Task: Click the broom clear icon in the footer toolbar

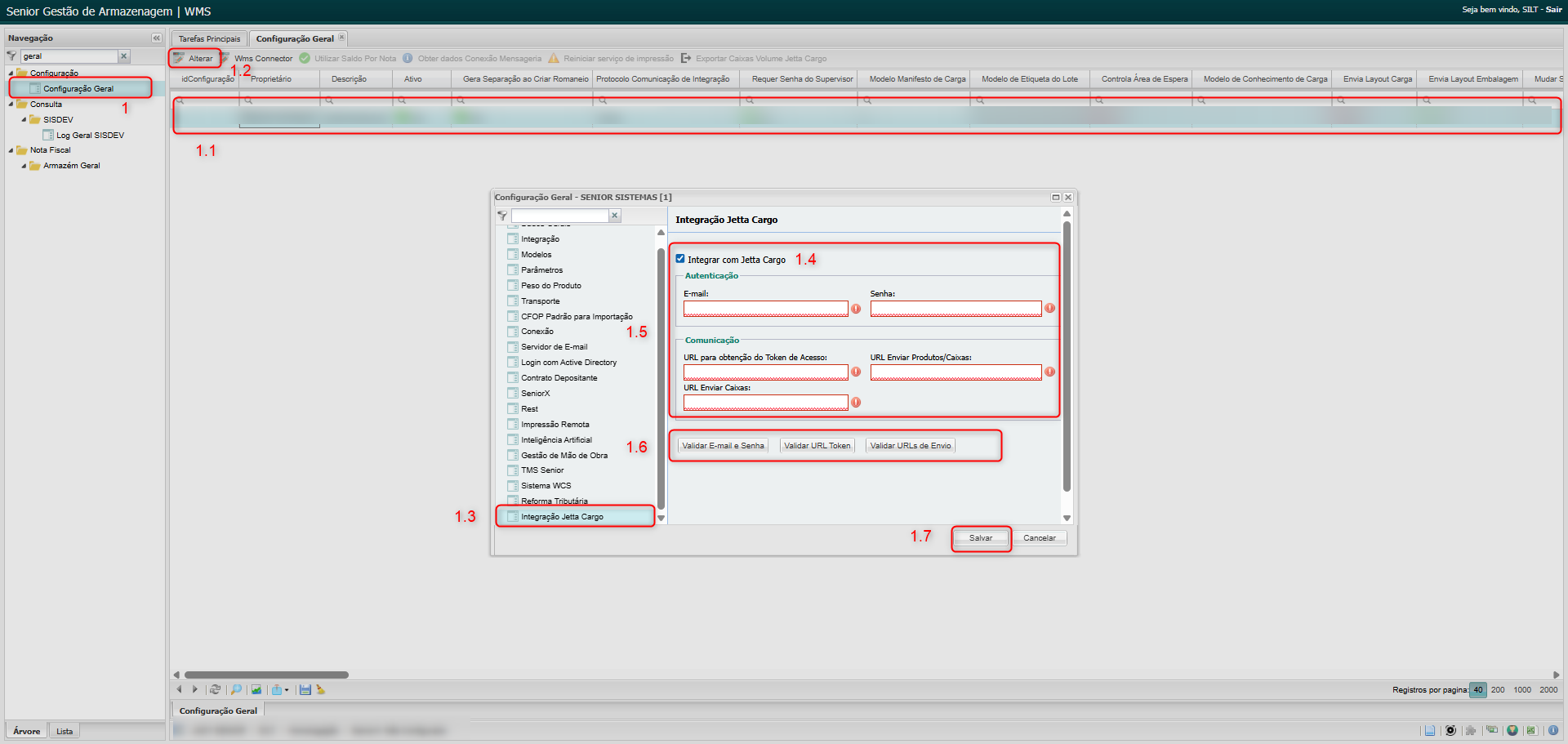Action: [321, 689]
